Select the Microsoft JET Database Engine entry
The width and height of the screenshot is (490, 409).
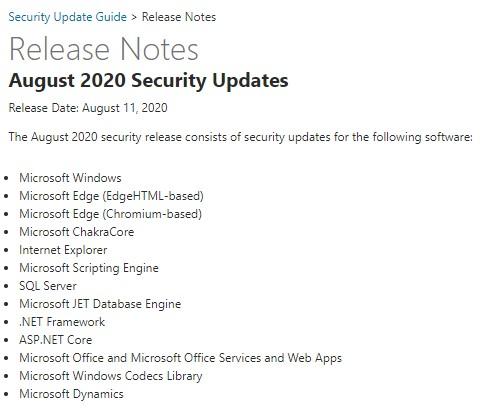100,304
